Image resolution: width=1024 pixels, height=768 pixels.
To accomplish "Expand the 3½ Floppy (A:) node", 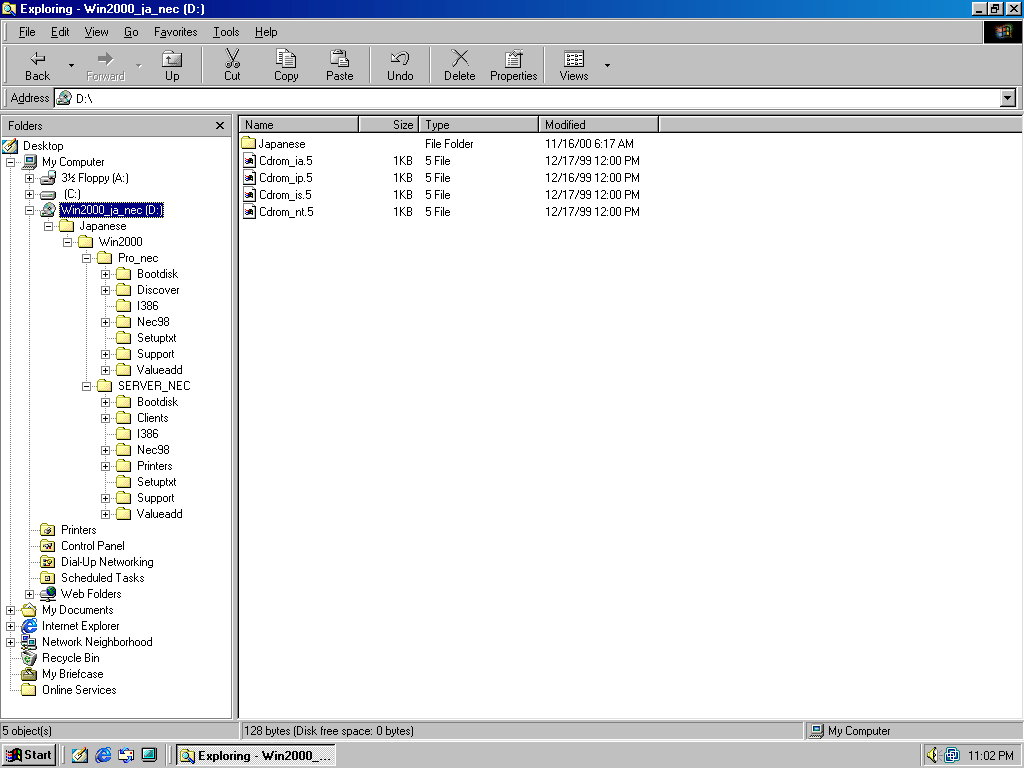I will click(29, 178).
